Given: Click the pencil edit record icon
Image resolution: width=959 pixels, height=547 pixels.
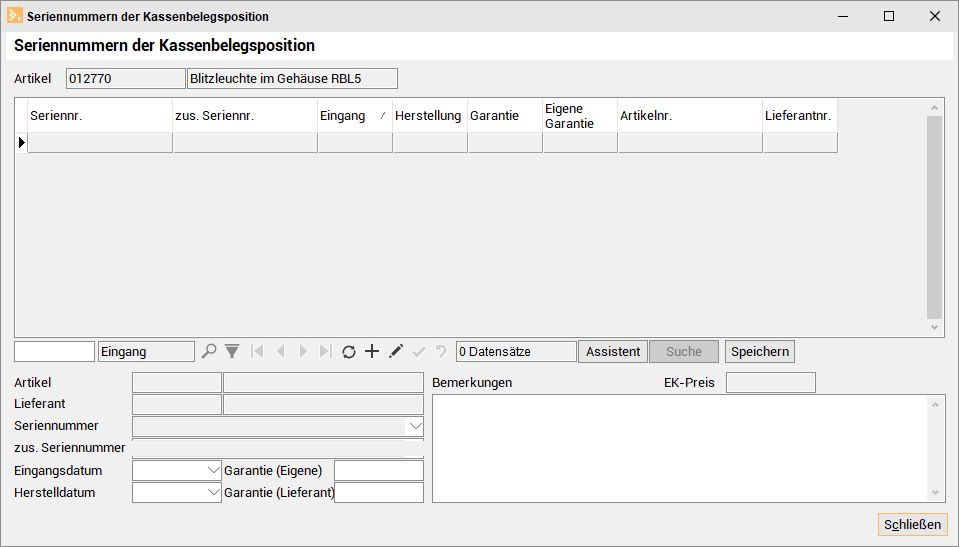Looking at the screenshot, I should pyautogui.click(x=396, y=351).
